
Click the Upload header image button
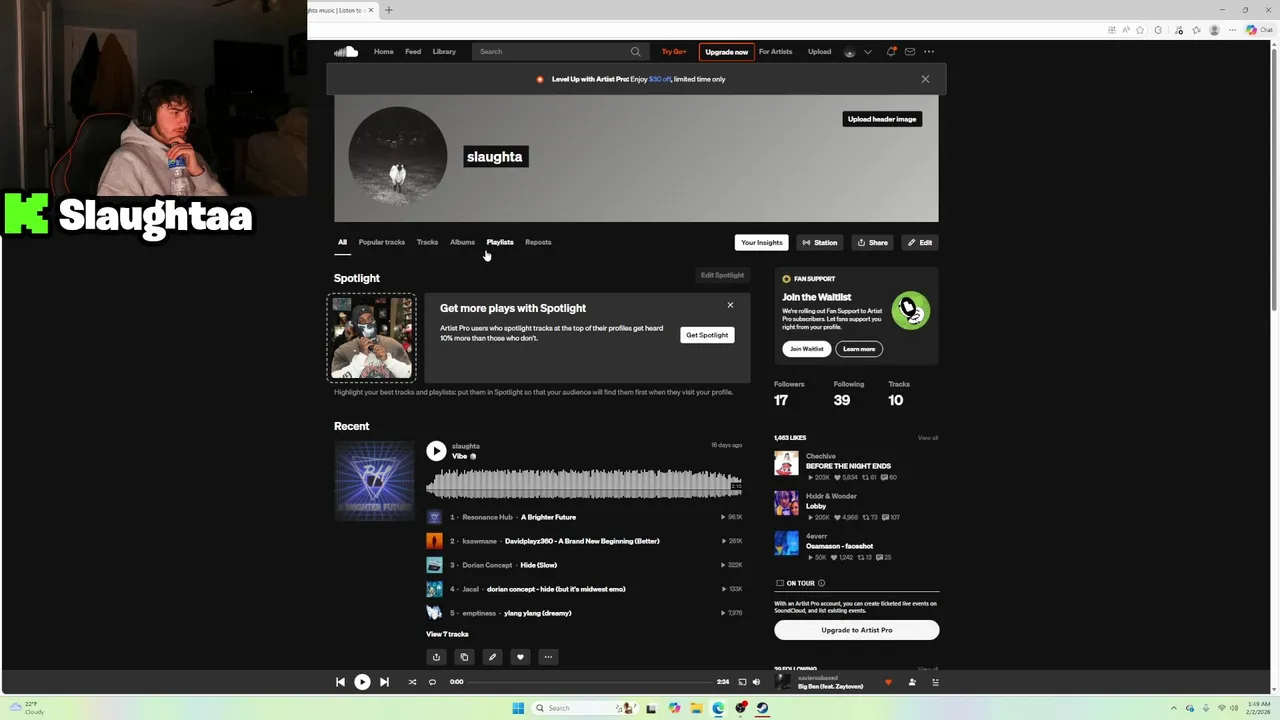(882, 119)
